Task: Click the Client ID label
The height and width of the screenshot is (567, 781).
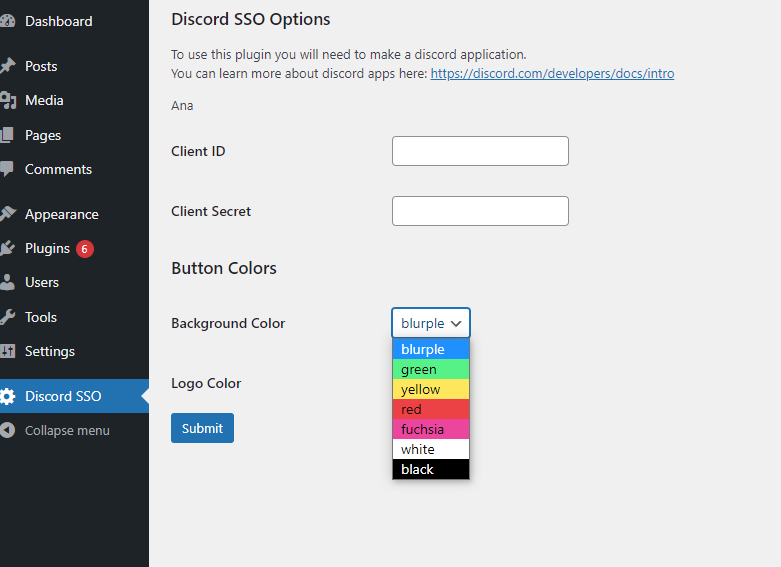Action: pyautogui.click(x=198, y=151)
